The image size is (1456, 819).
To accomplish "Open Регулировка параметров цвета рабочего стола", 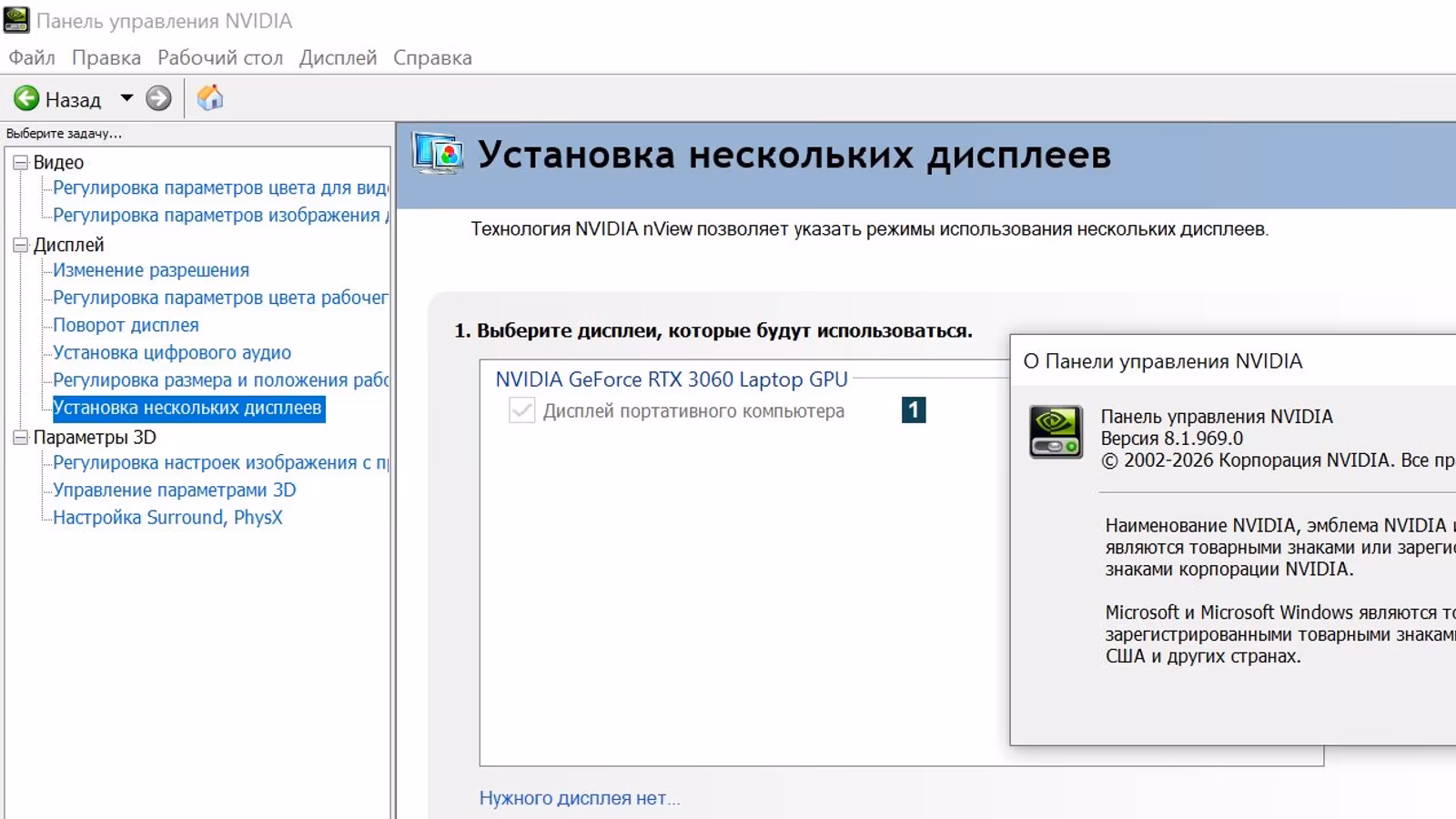I will (220, 298).
